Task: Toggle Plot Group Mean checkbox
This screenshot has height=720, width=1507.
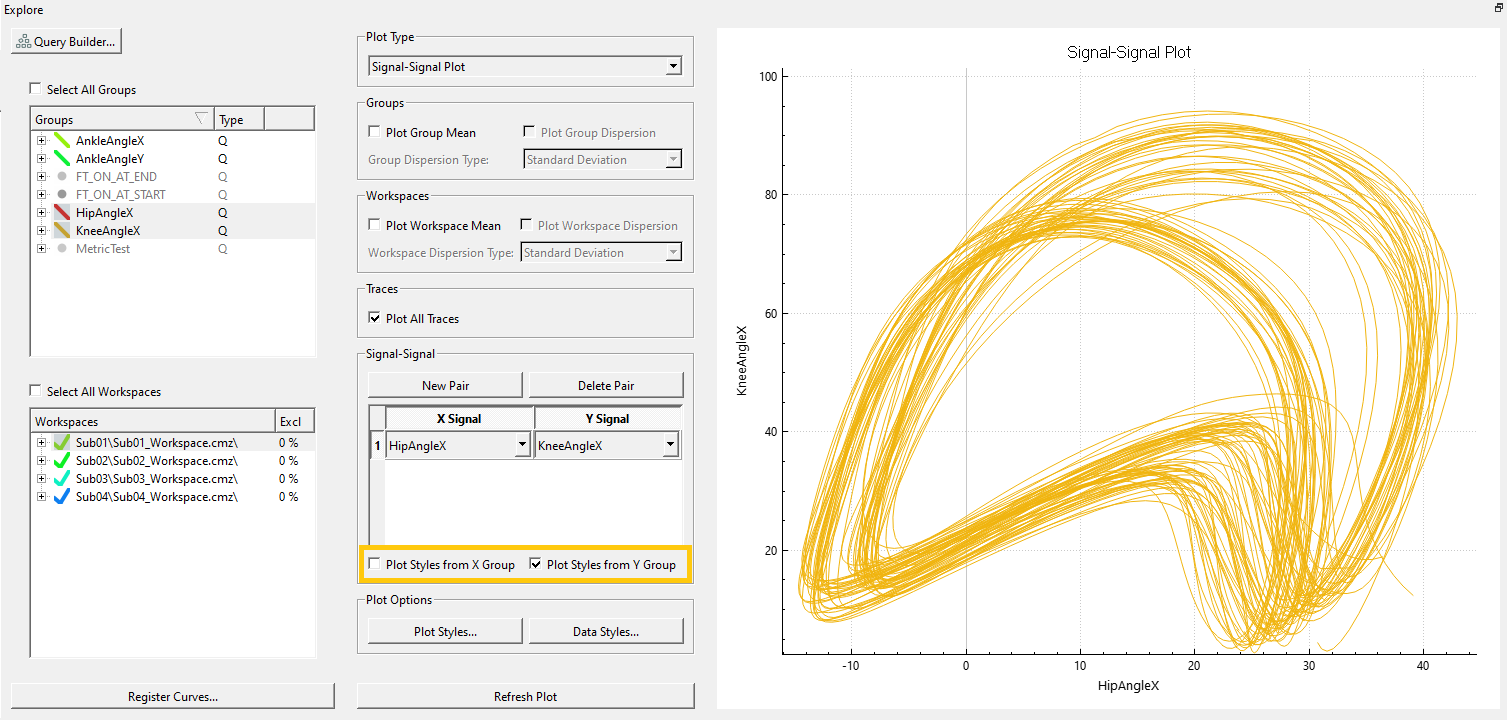Action: (x=374, y=132)
